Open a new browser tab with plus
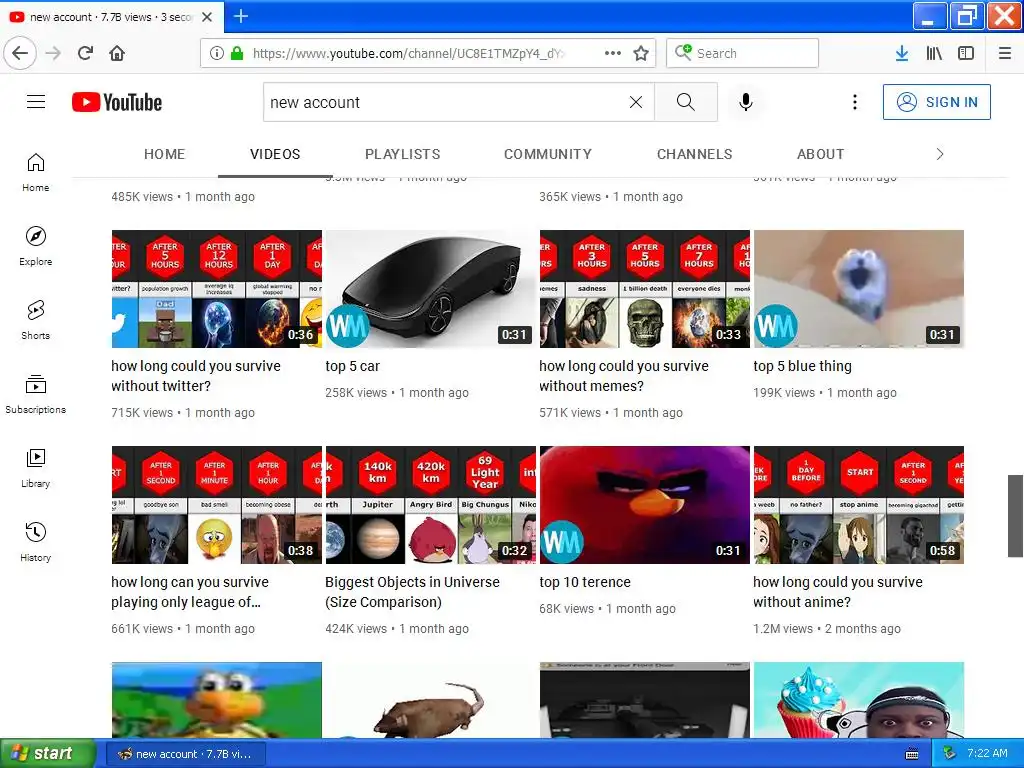The image size is (1024, 768). 241,16
